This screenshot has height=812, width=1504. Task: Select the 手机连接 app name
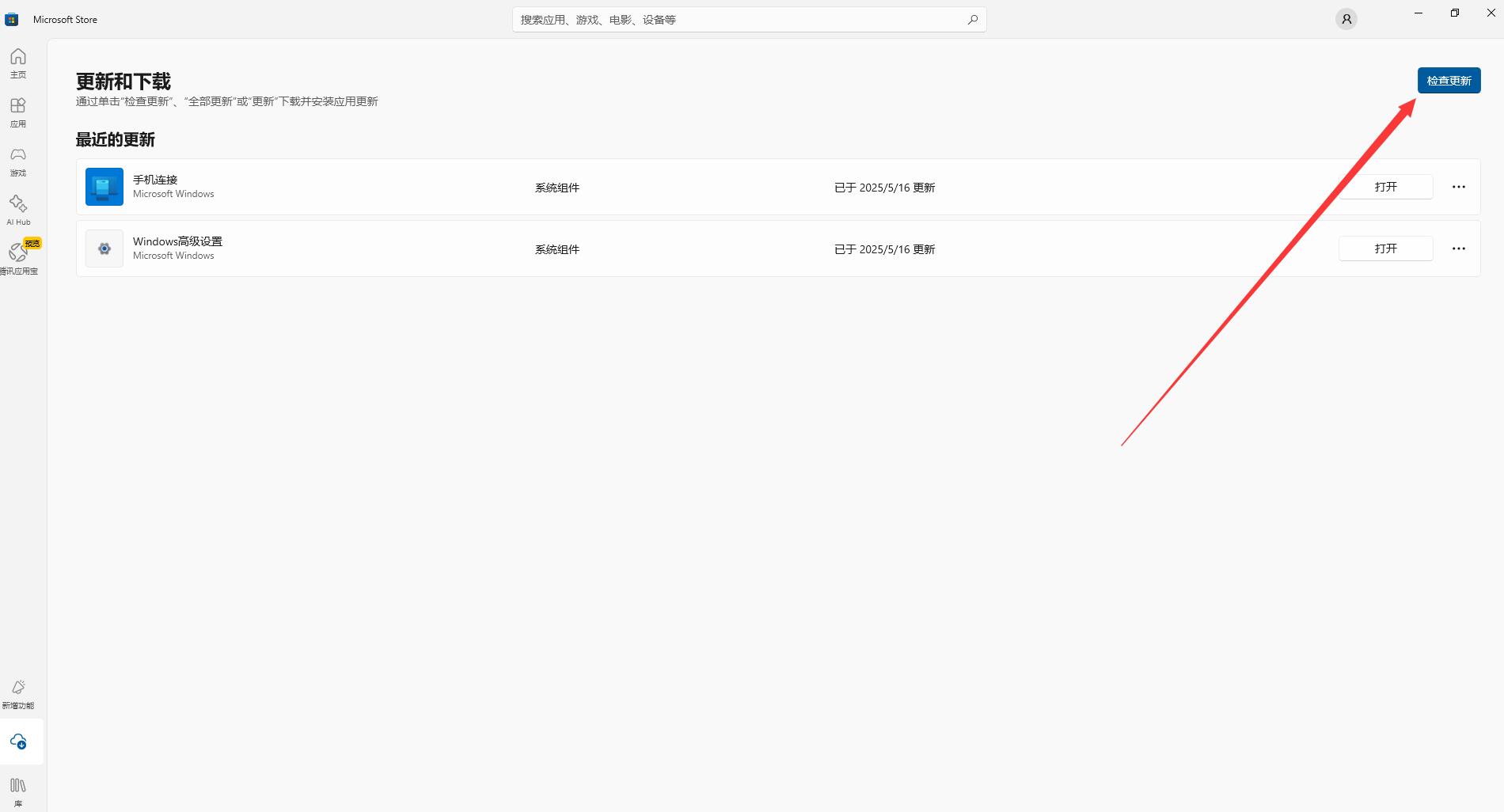click(x=155, y=180)
